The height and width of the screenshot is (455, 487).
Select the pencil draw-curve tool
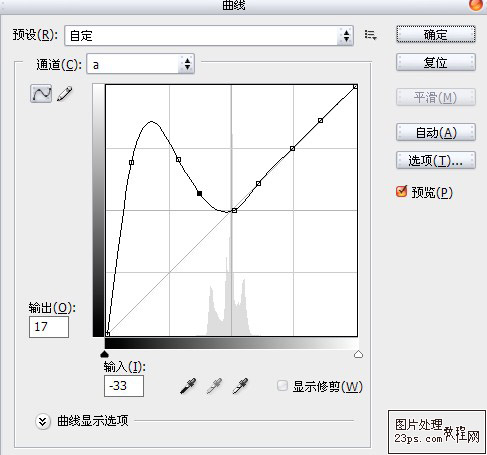tap(65, 94)
